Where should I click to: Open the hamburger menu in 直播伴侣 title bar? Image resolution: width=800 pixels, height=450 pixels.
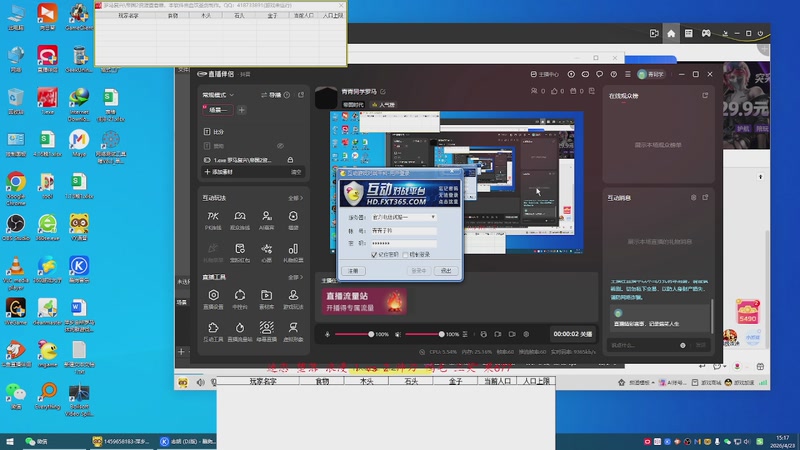pos(628,74)
